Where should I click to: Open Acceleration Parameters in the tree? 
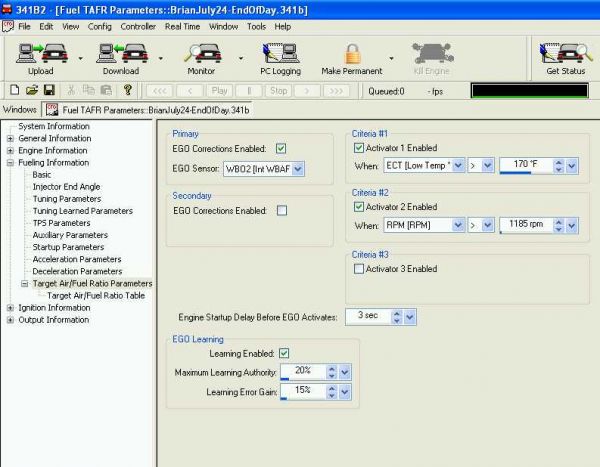tap(76, 259)
